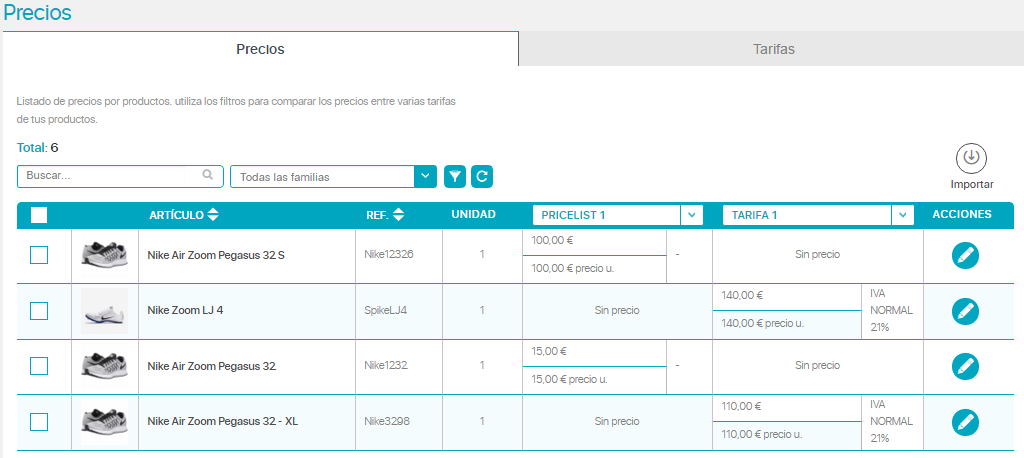Image resolution: width=1024 pixels, height=458 pixels.
Task: Select reference Nike3298
Action: click(387, 421)
